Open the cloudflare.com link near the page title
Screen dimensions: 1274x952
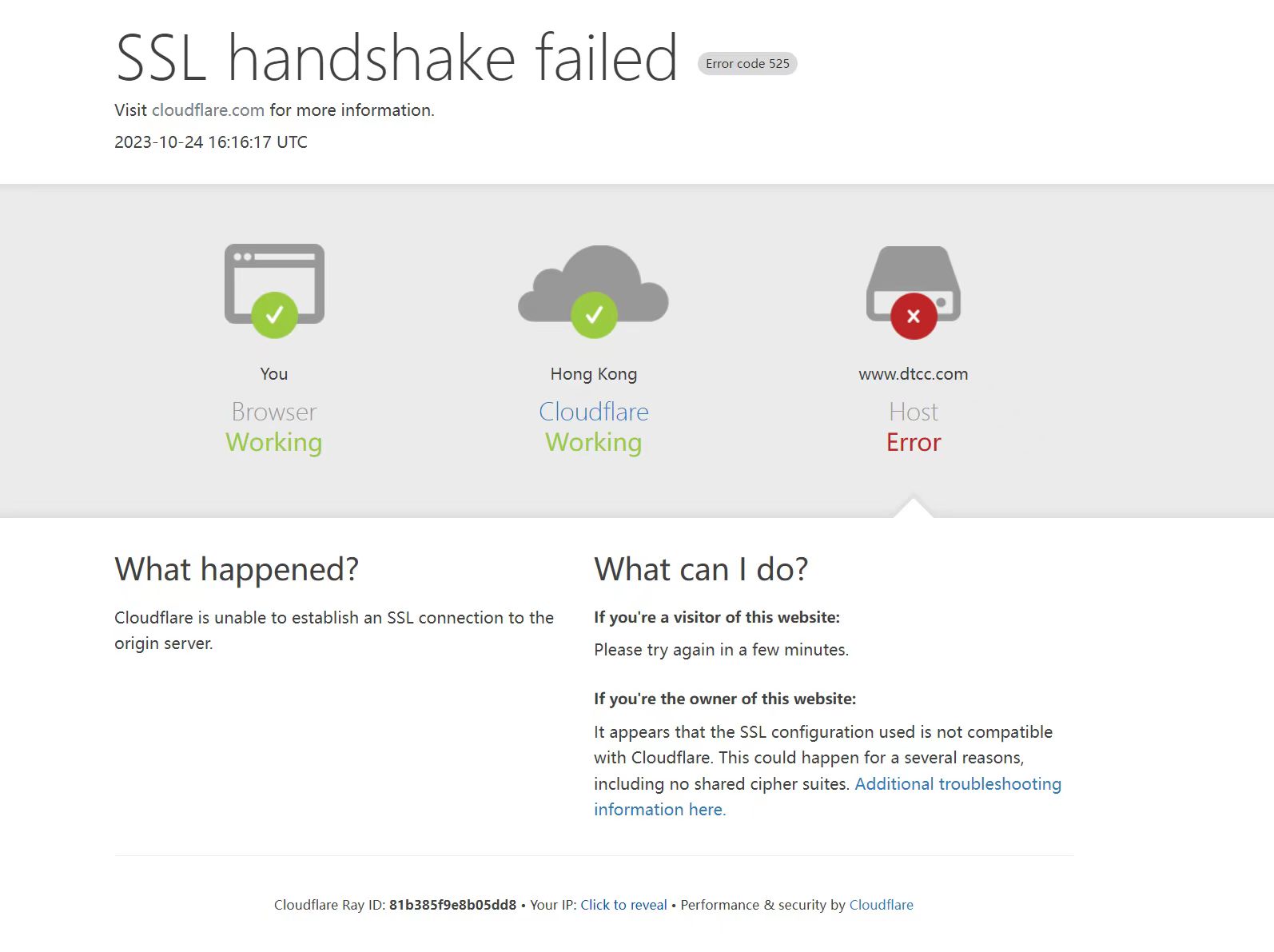point(208,110)
